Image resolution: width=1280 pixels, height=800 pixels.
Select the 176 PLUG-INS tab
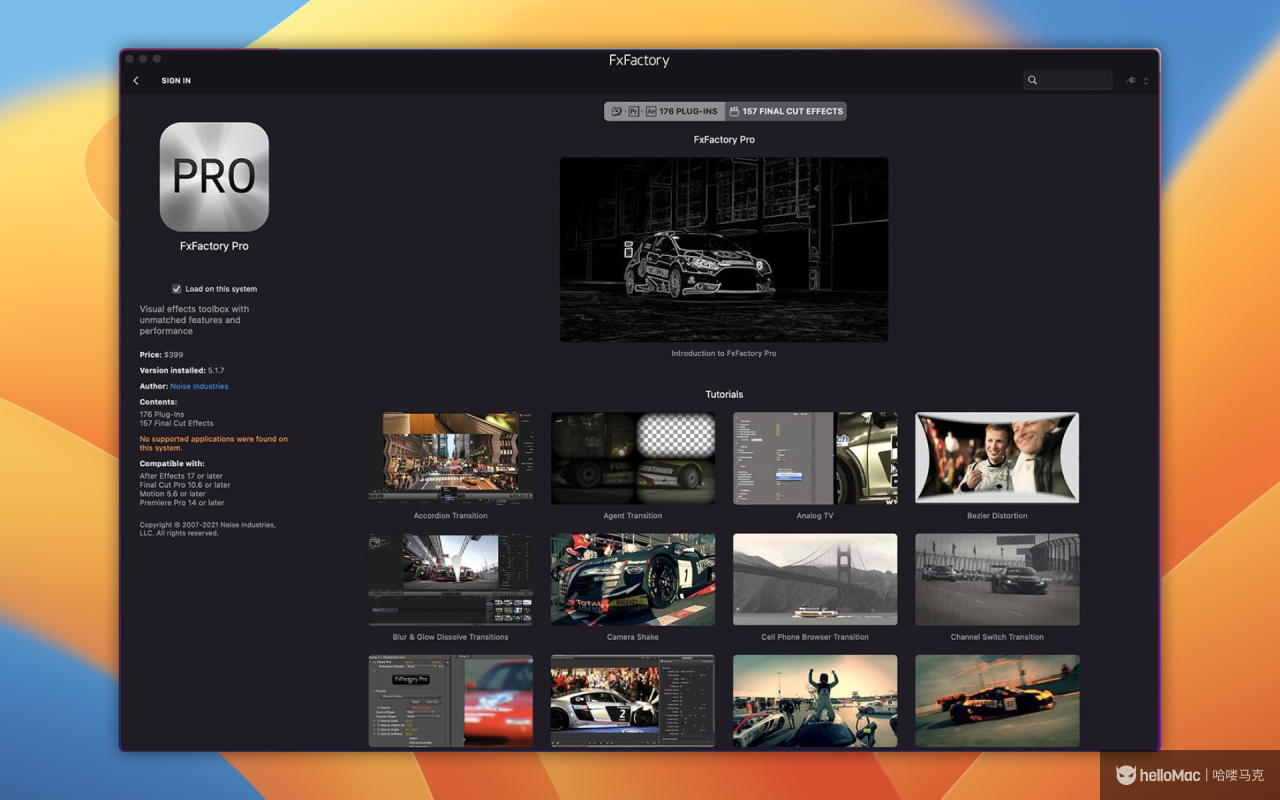pyautogui.click(x=665, y=111)
